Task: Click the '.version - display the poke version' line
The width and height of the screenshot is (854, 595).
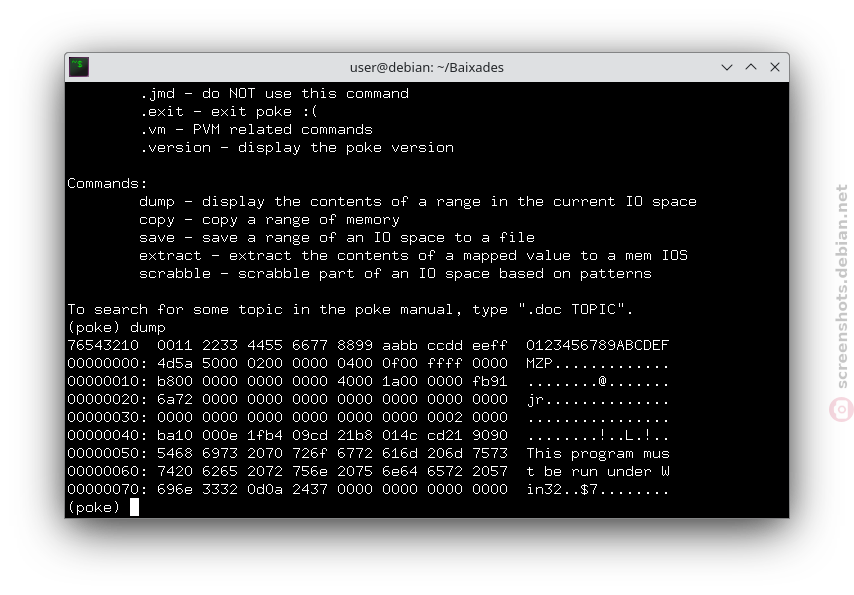Action: click(x=297, y=148)
